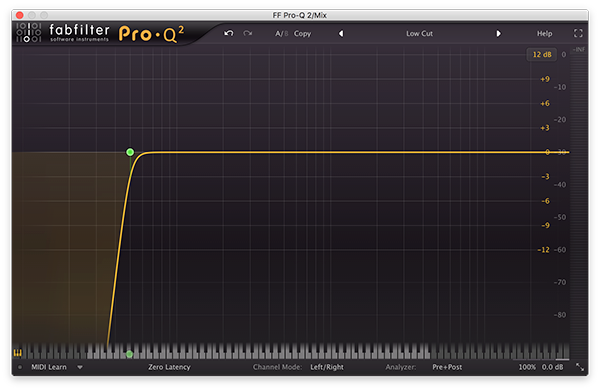Image resolution: width=600 pixels, height=390 pixels.
Task: Enable MIDI Learn
Action: pyautogui.click(x=49, y=367)
